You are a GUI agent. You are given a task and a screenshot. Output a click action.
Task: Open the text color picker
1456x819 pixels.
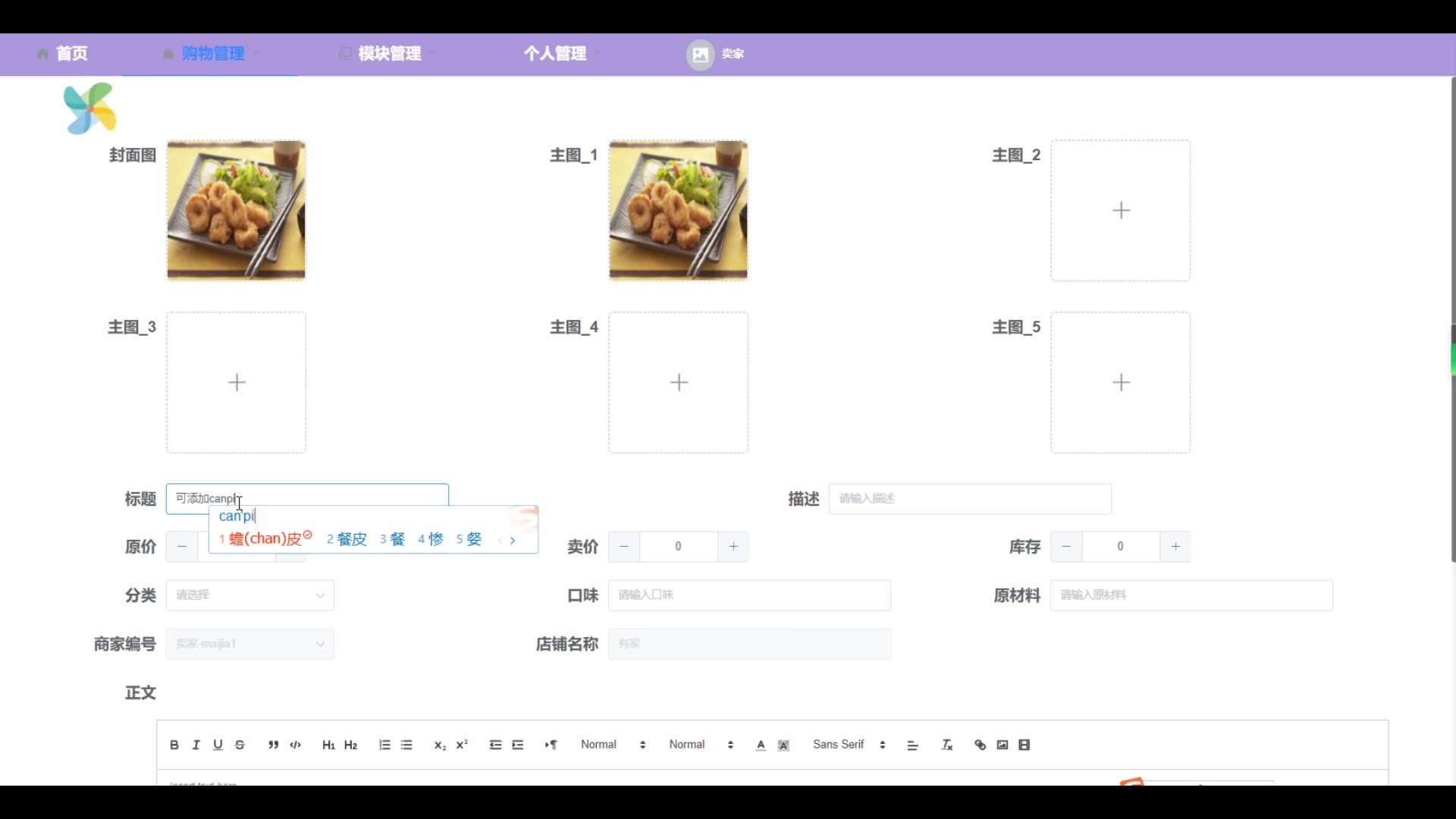[x=761, y=745]
